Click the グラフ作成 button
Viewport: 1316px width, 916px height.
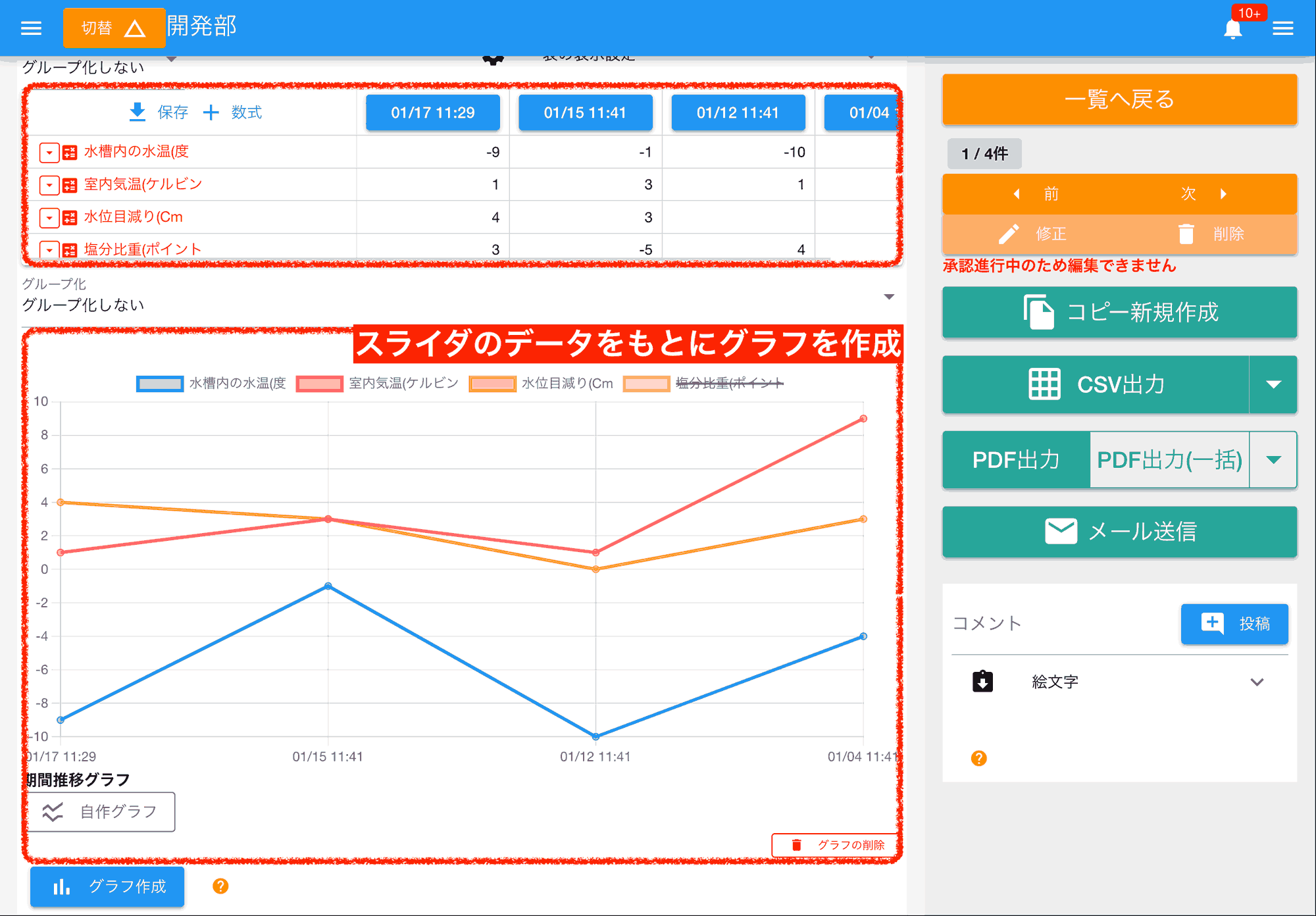pyautogui.click(x=107, y=886)
